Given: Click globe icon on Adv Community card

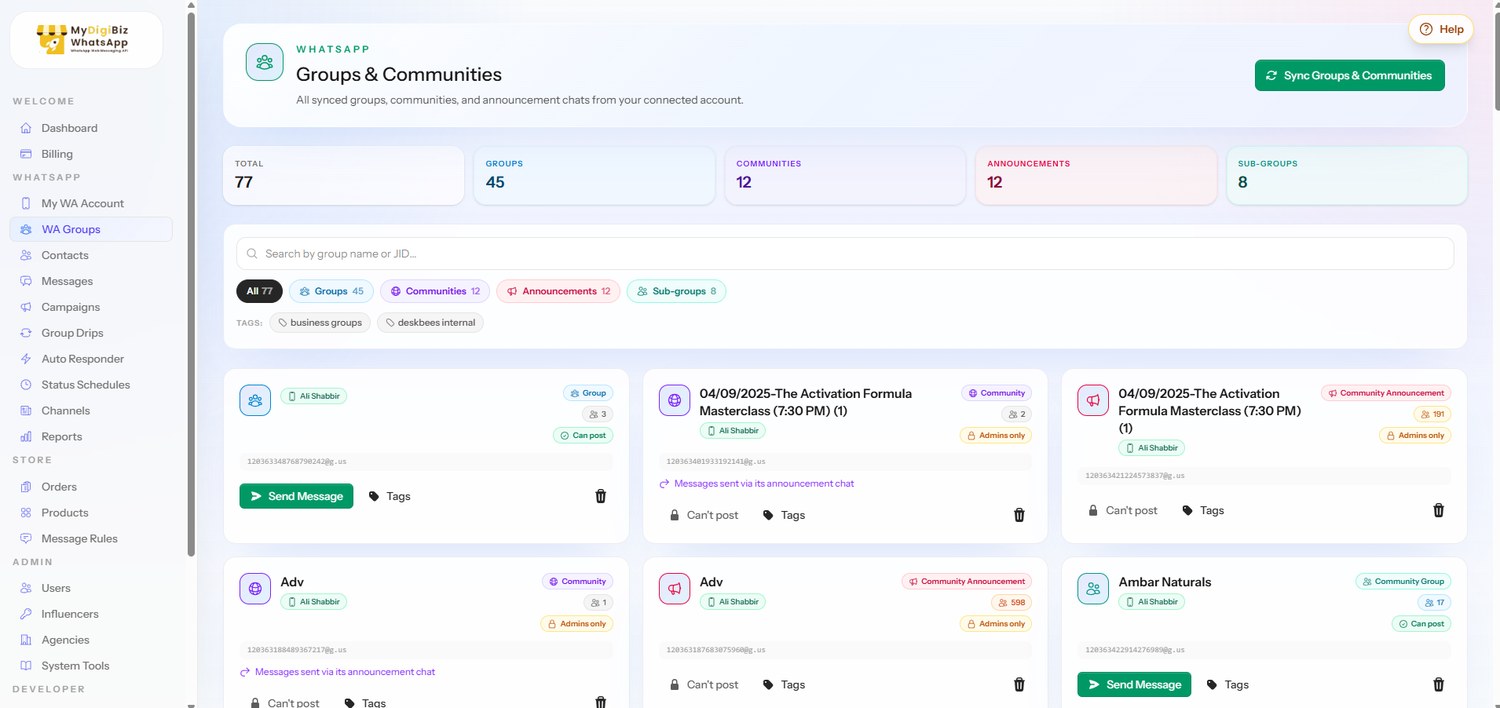Looking at the screenshot, I should click(255, 589).
